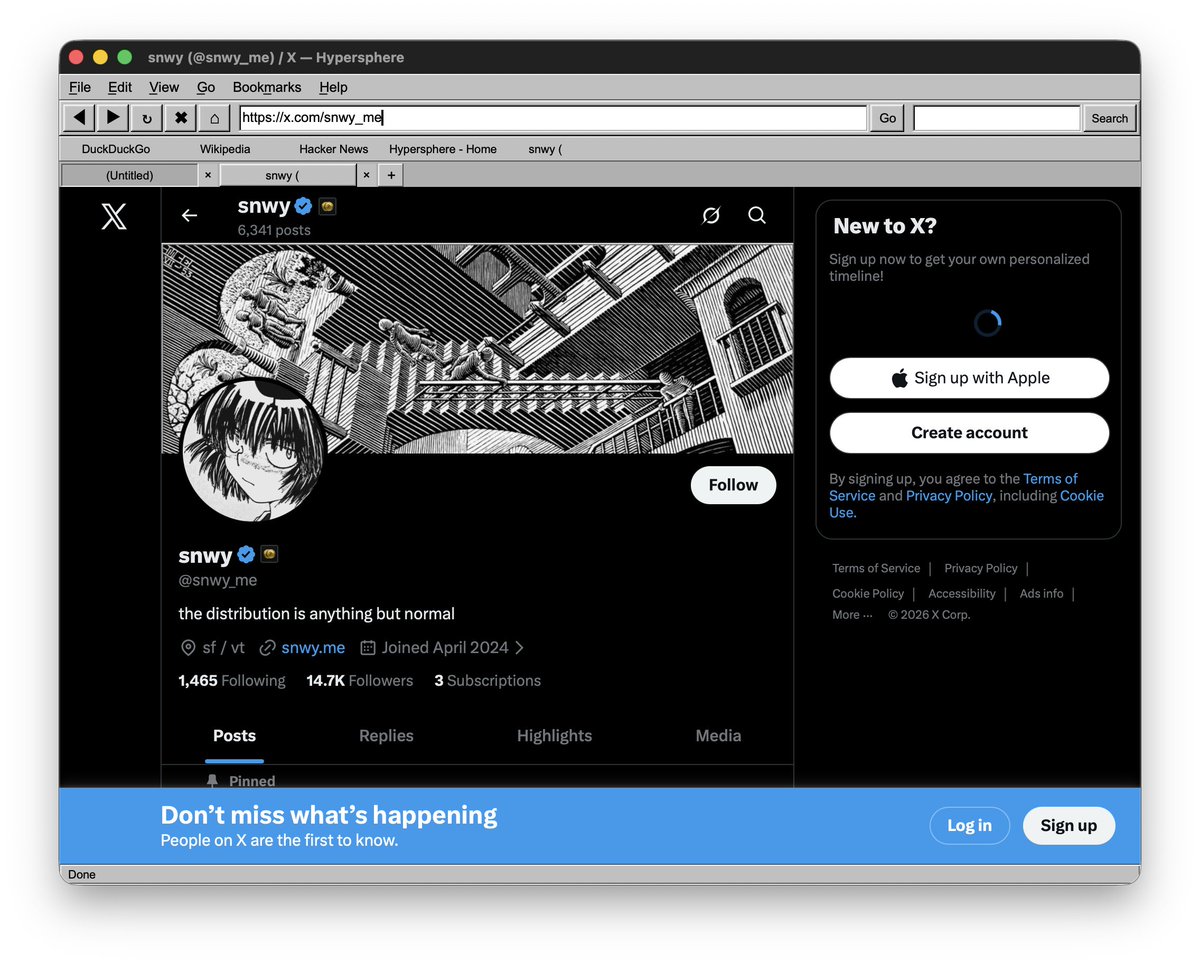The width and height of the screenshot is (1200, 963).
Task: Select the snwy browser tab
Action: [288, 175]
